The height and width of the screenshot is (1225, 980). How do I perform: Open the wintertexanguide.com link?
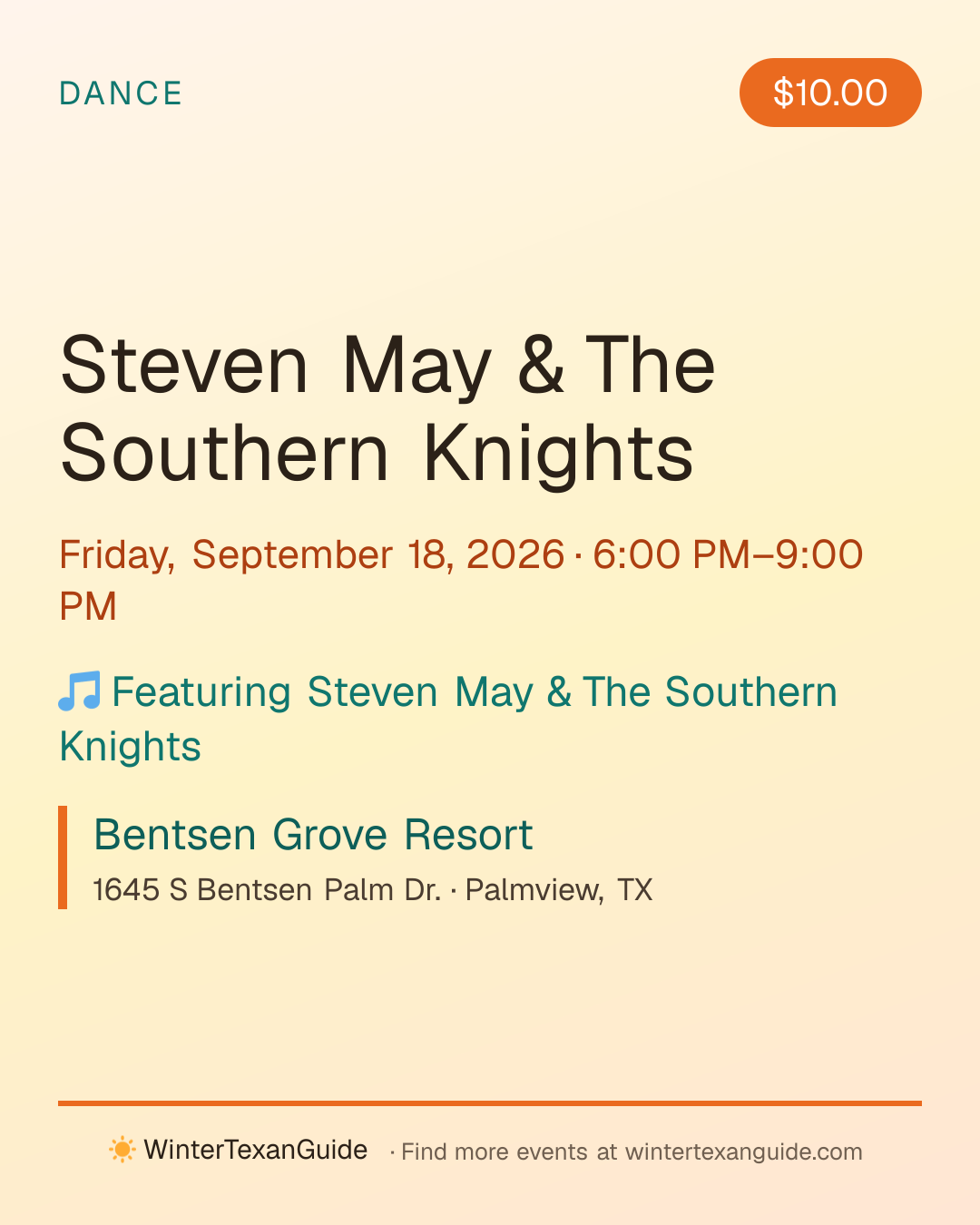click(744, 1152)
